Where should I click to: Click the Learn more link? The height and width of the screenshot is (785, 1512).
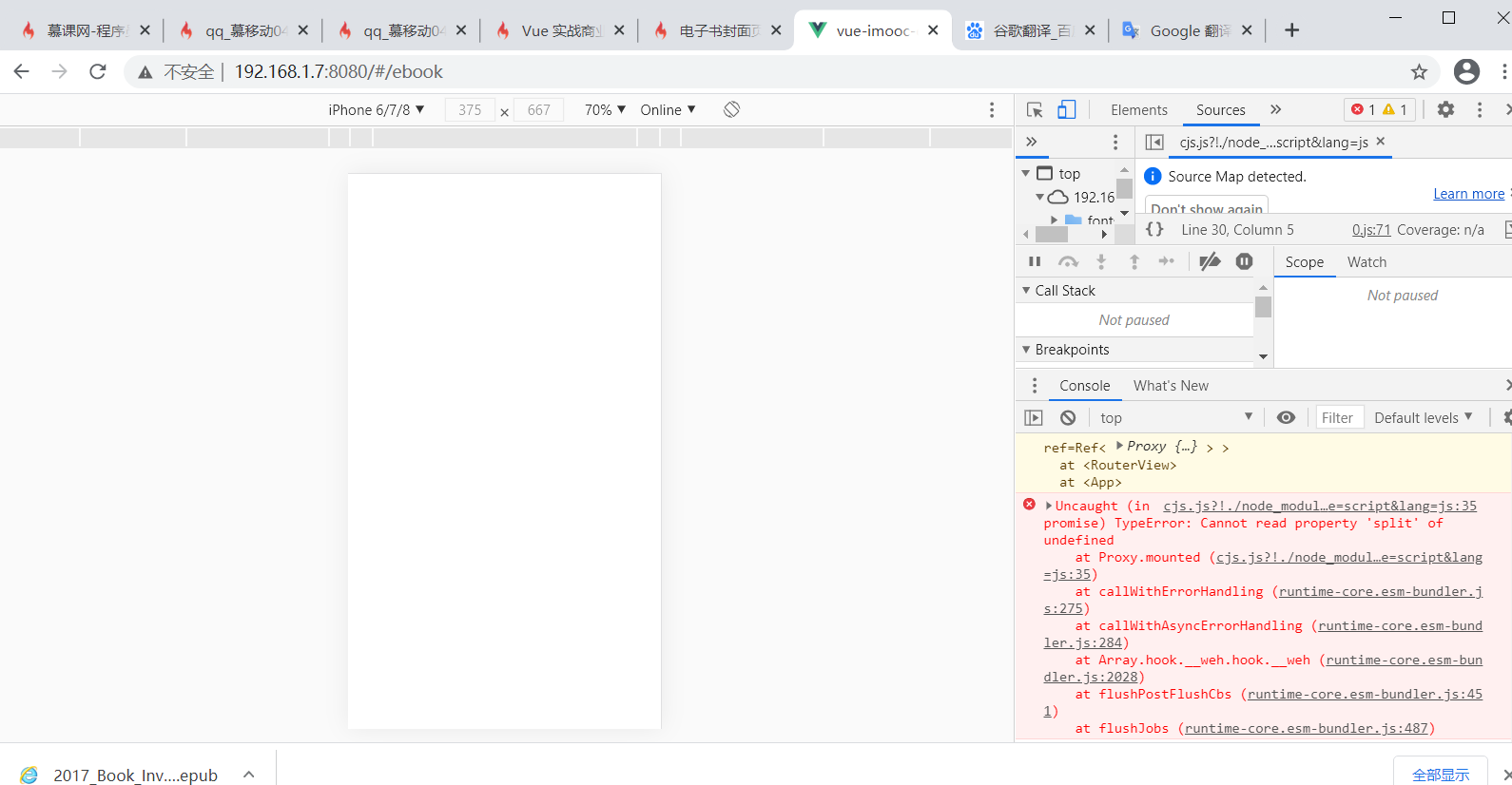[1468, 194]
